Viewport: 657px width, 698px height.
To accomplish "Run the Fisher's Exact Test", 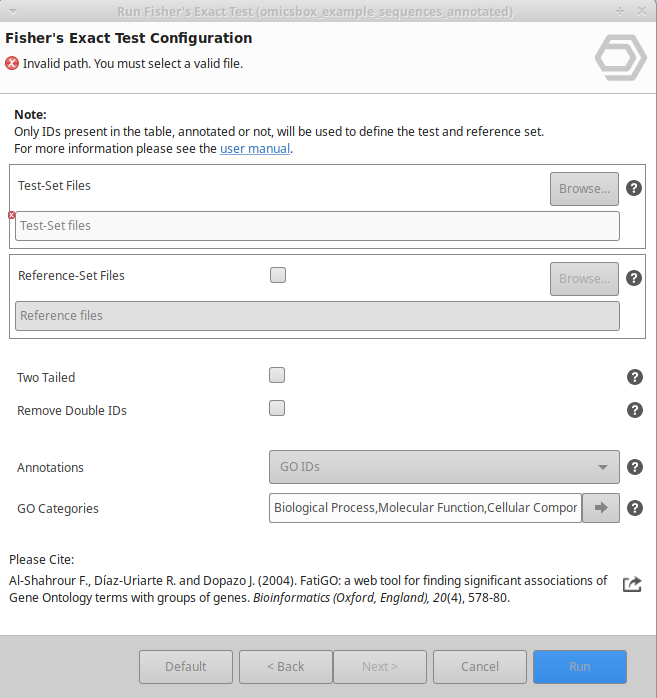I will coord(580,666).
